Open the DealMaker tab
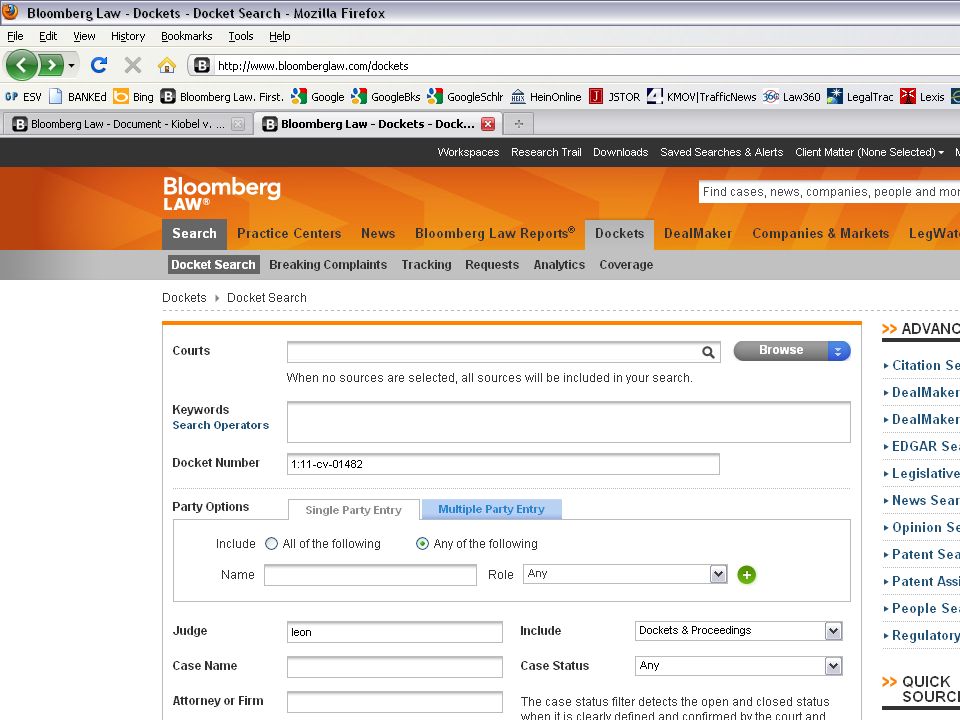This screenshot has height=720, width=960. pos(697,234)
